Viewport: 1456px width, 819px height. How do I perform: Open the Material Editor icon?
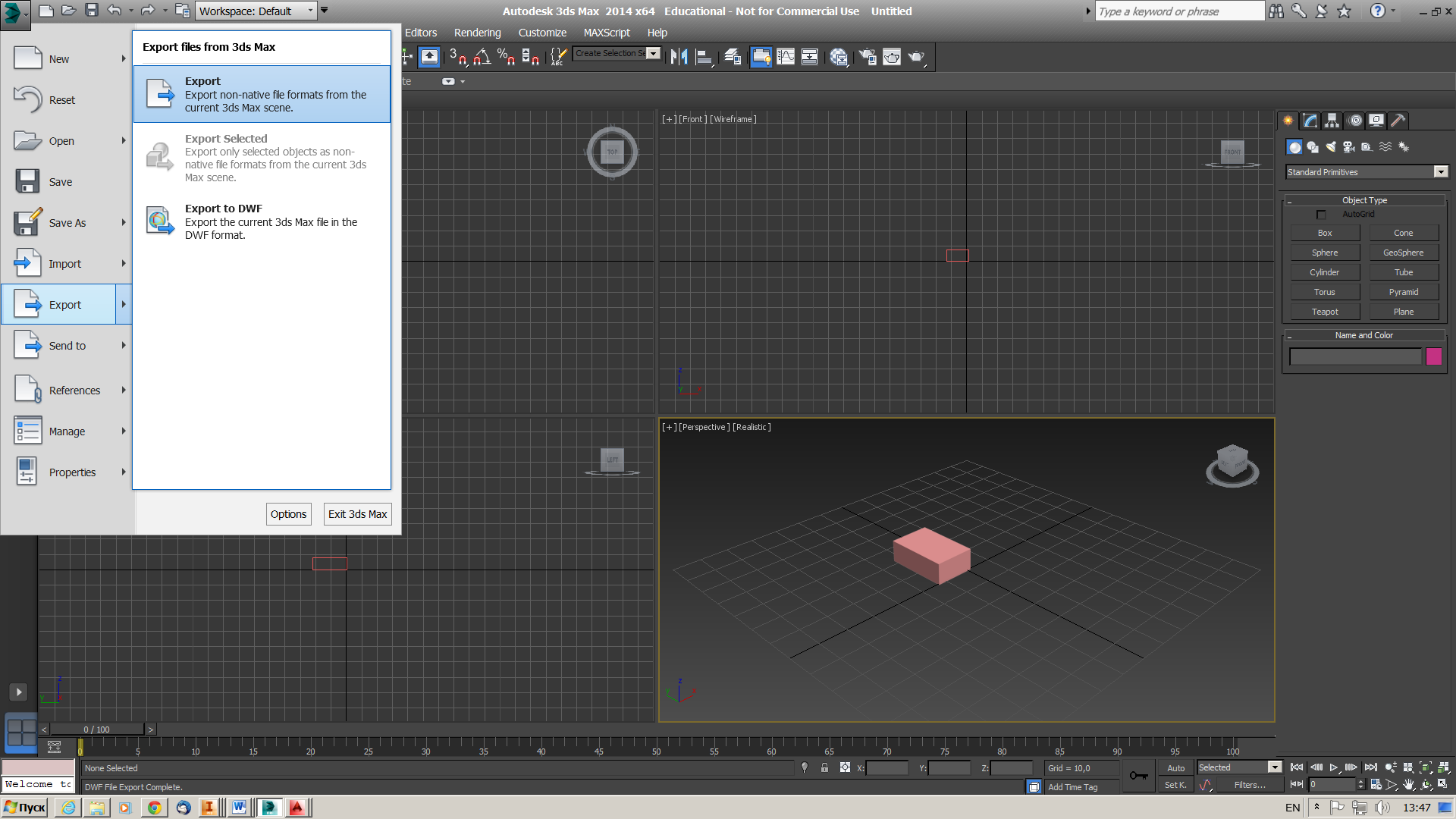[838, 57]
